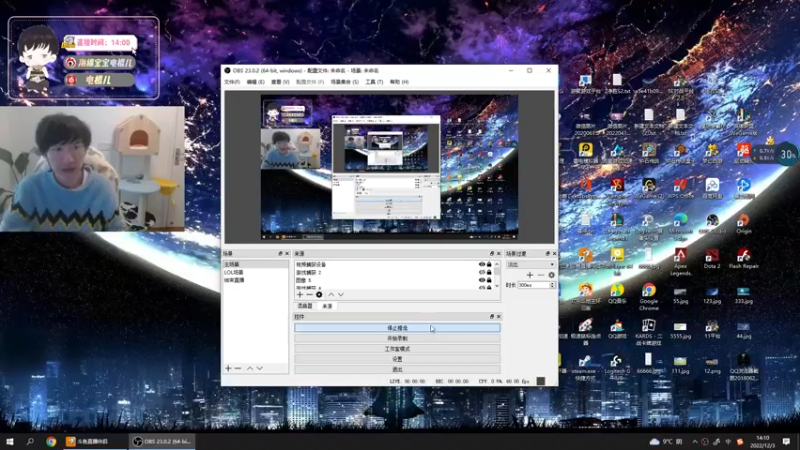The image size is (800, 450).
Task: Click Chrome icon in Windows taskbar
Action: coord(51,441)
